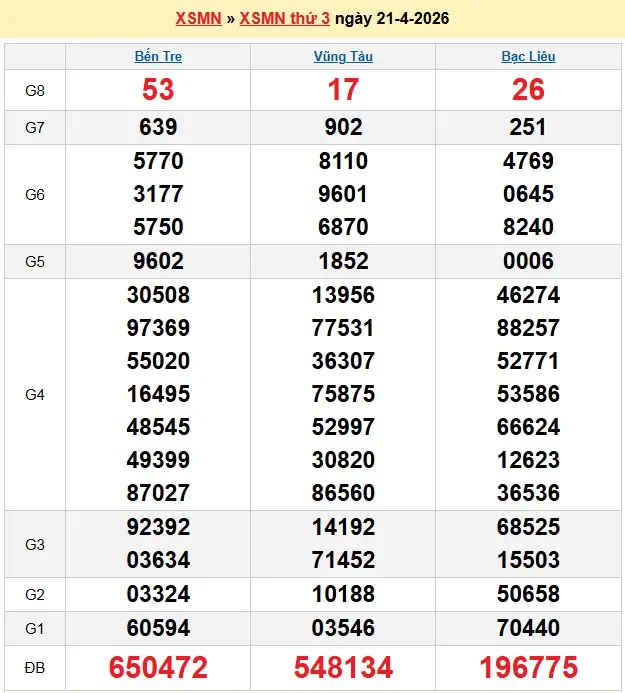This screenshot has height=693, width=625.
Task: Click the ĐB row label
Action: (x=35, y=667)
